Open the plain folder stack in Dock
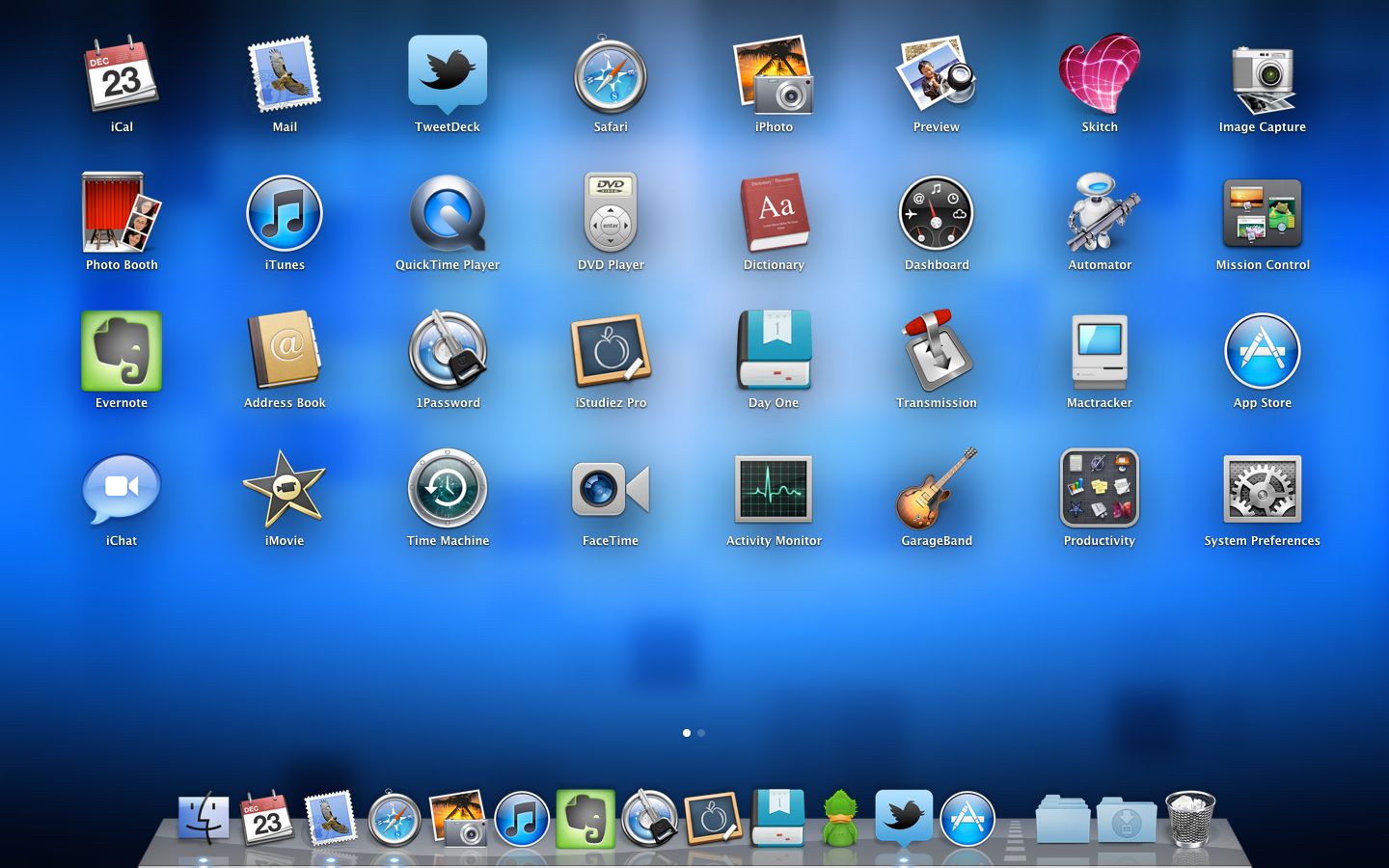This screenshot has width=1389, height=868. click(x=1063, y=820)
